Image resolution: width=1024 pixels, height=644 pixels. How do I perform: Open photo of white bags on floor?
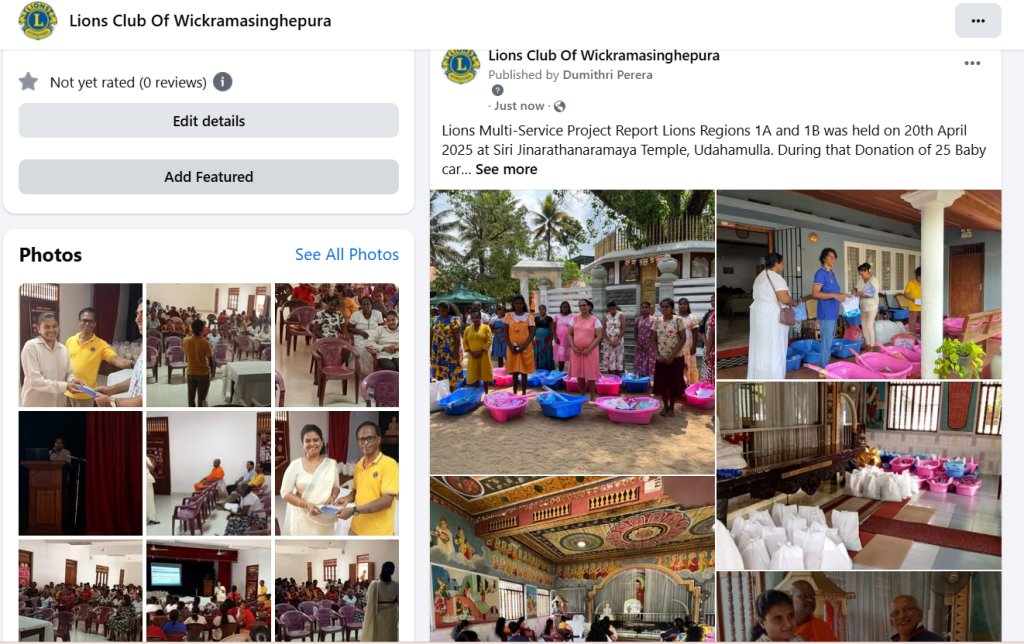[x=859, y=475]
